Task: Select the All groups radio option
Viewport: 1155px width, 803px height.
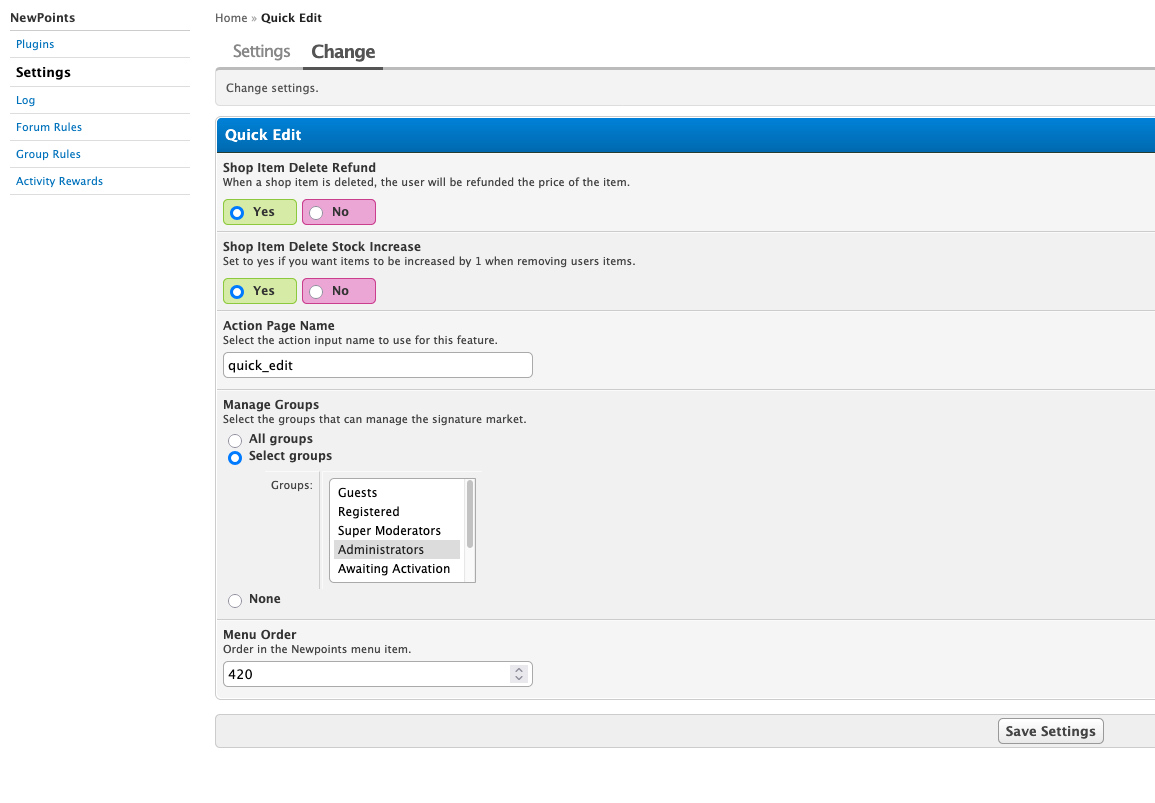Action: [x=235, y=440]
